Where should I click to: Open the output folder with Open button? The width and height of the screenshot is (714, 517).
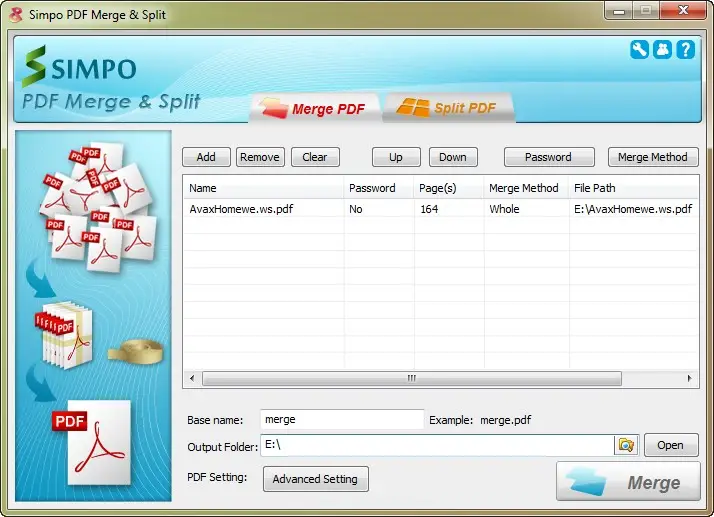point(671,445)
